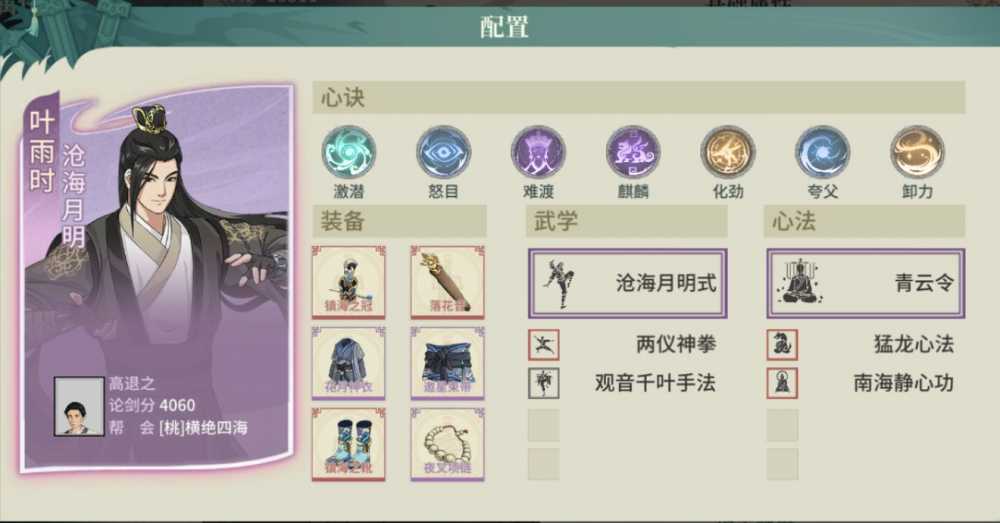Click player avatar of 高退之

[79, 406]
